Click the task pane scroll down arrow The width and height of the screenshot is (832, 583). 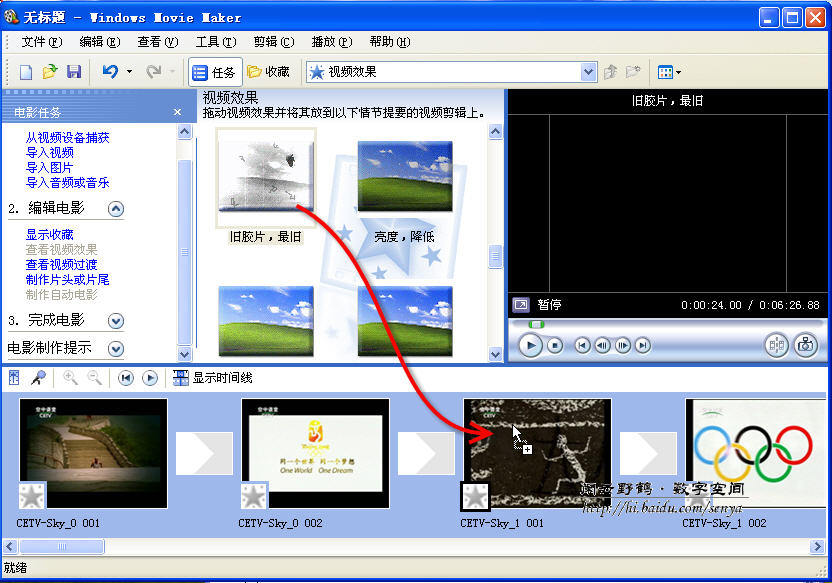pyautogui.click(x=185, y=353)
